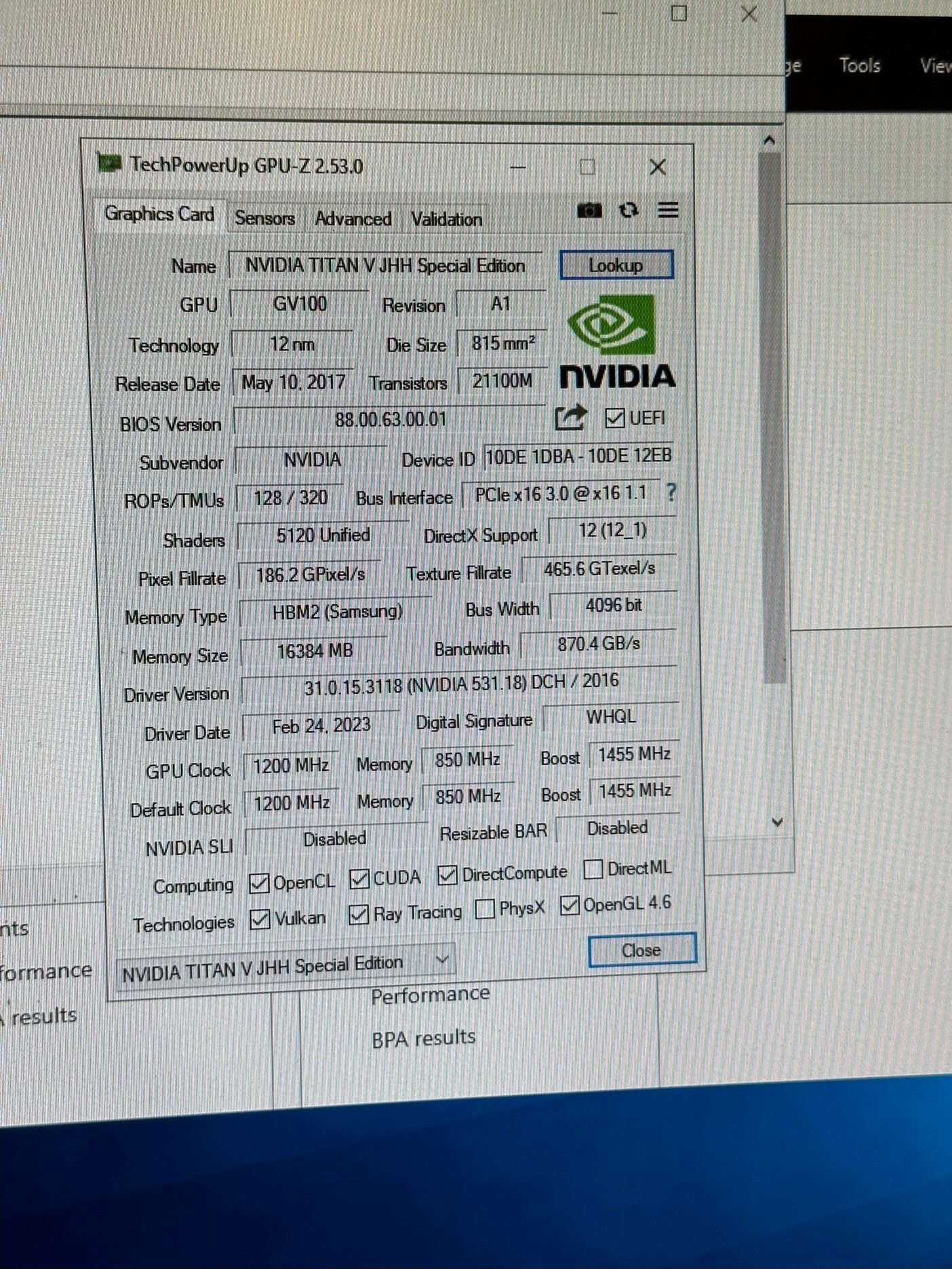The image size is (952, 1269).
Task: Click the BIOS Version field 88.00.63.00.01
Action: (390, 419)
